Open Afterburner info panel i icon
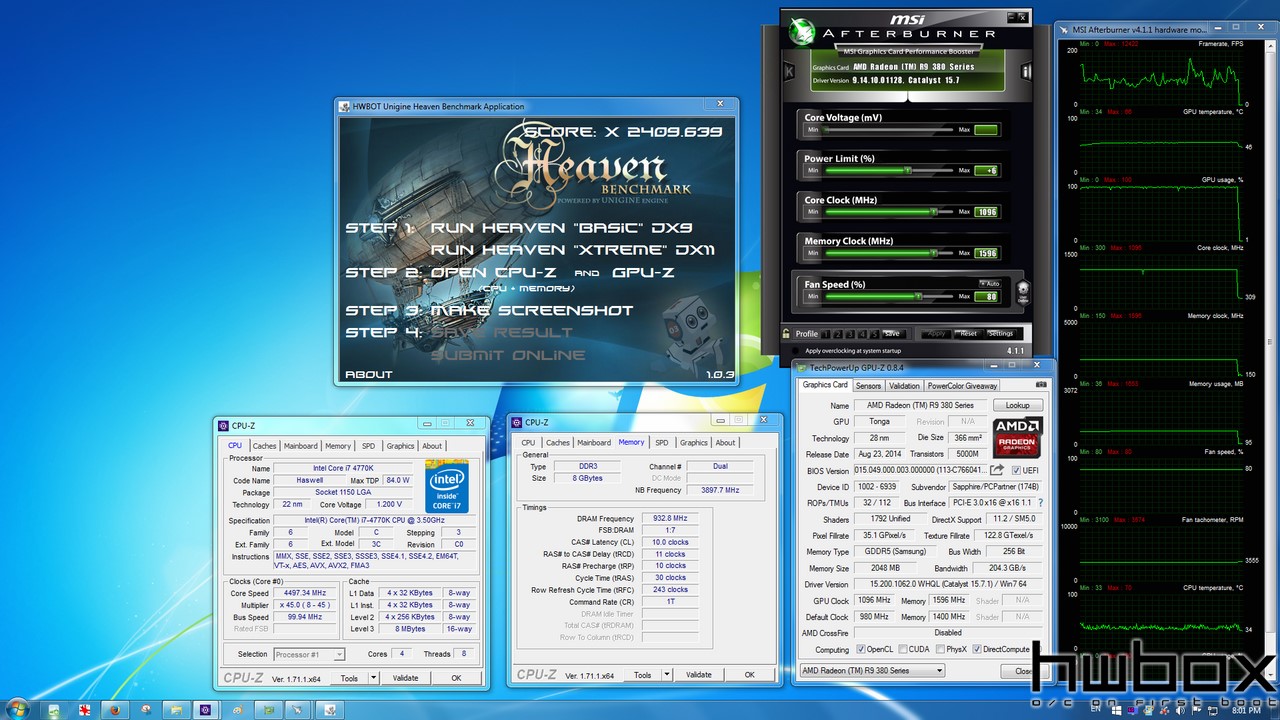1280x720 pixels. point(1025,71)
